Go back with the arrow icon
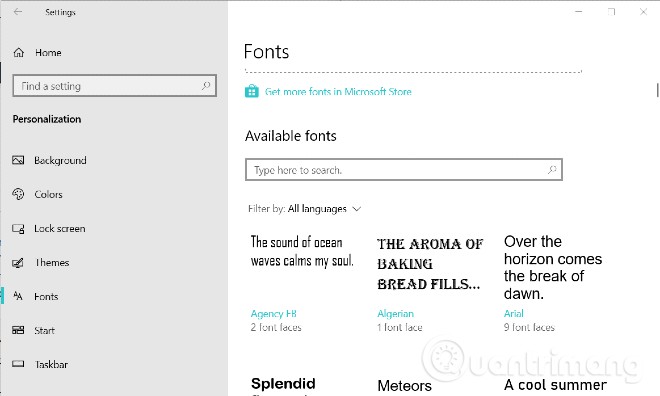Screen dimensions: 660x396 tap(18, 12)
